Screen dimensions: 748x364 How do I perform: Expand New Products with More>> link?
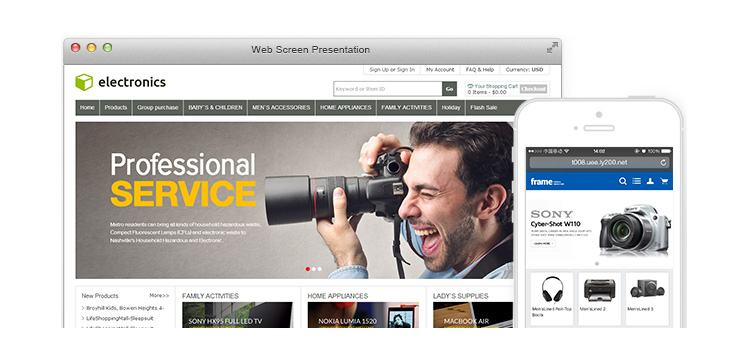click(x=159, y=296)
